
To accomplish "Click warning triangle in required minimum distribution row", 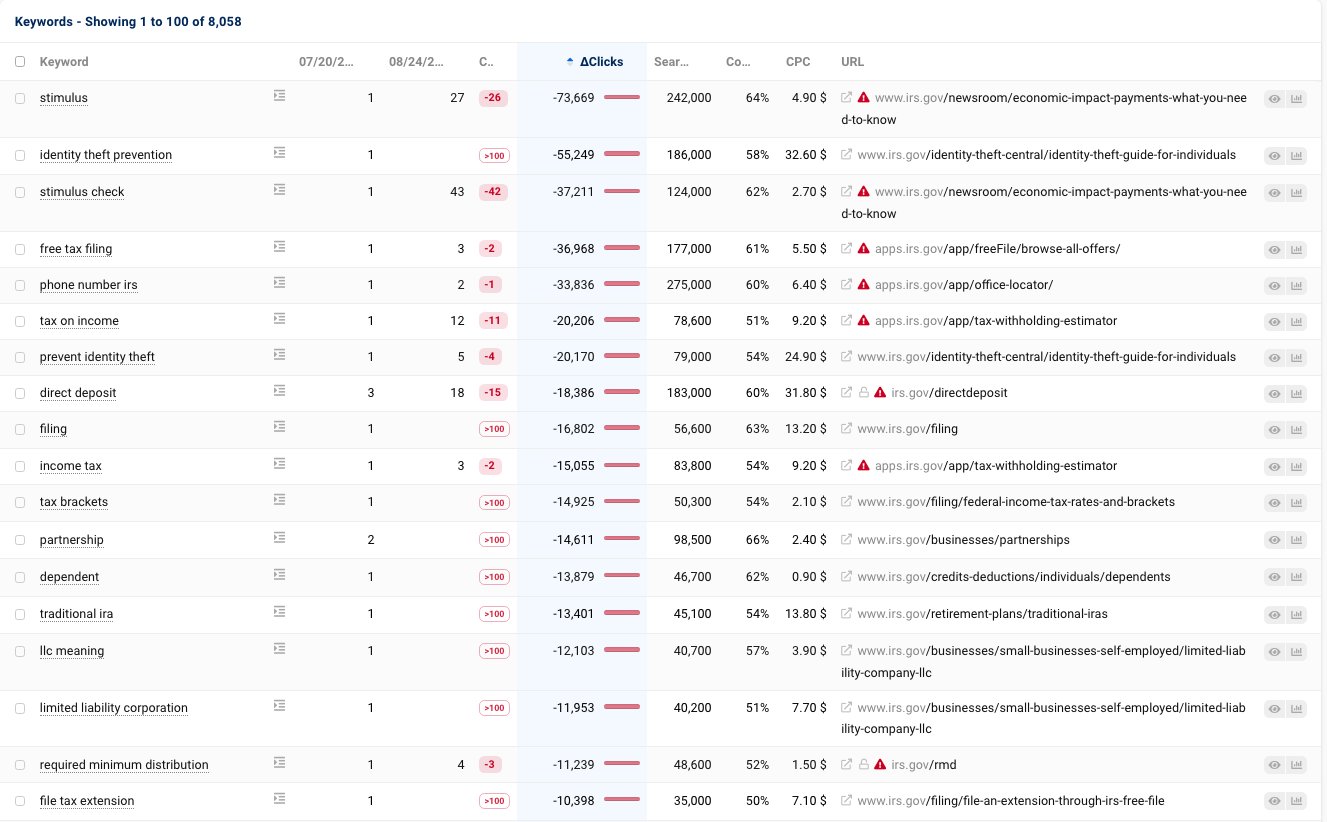I will 881,765.
